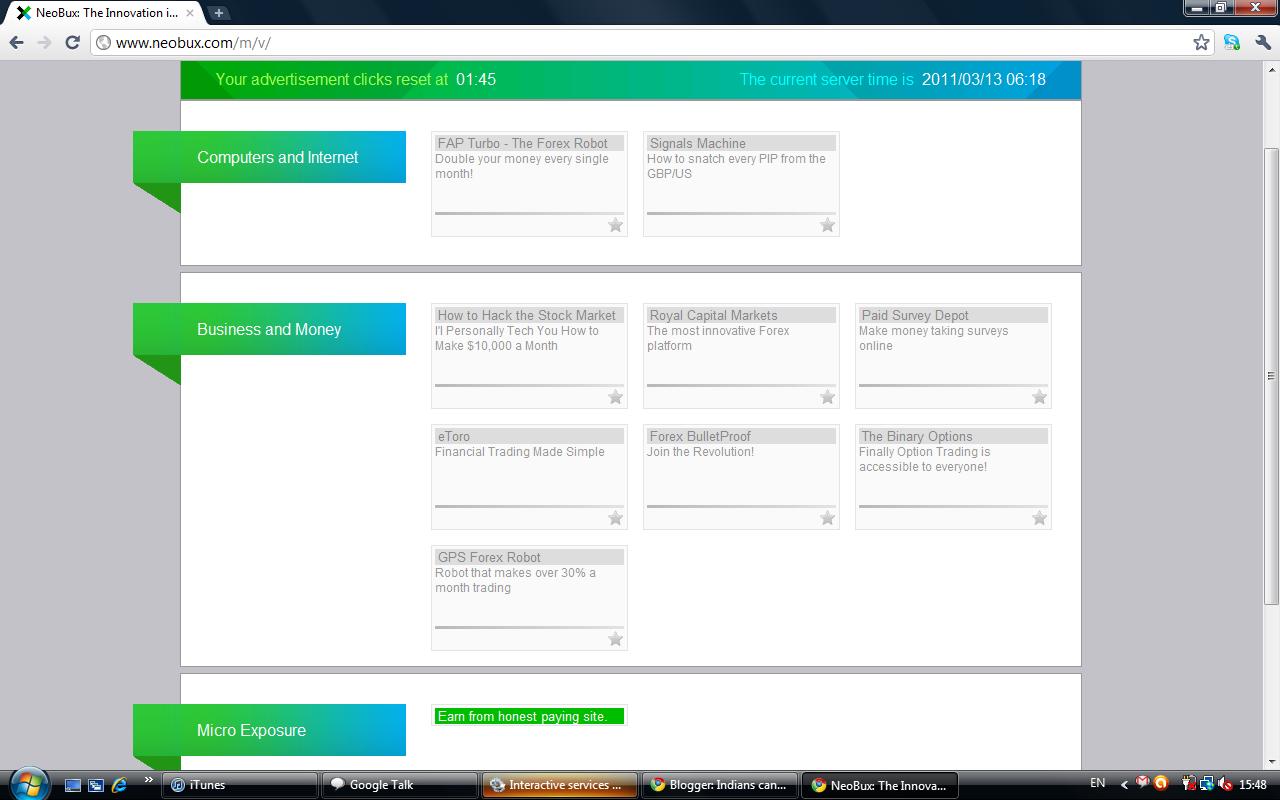The image size is (1280, 800).
Task: Click star on eToro ad
Action: 615,518
